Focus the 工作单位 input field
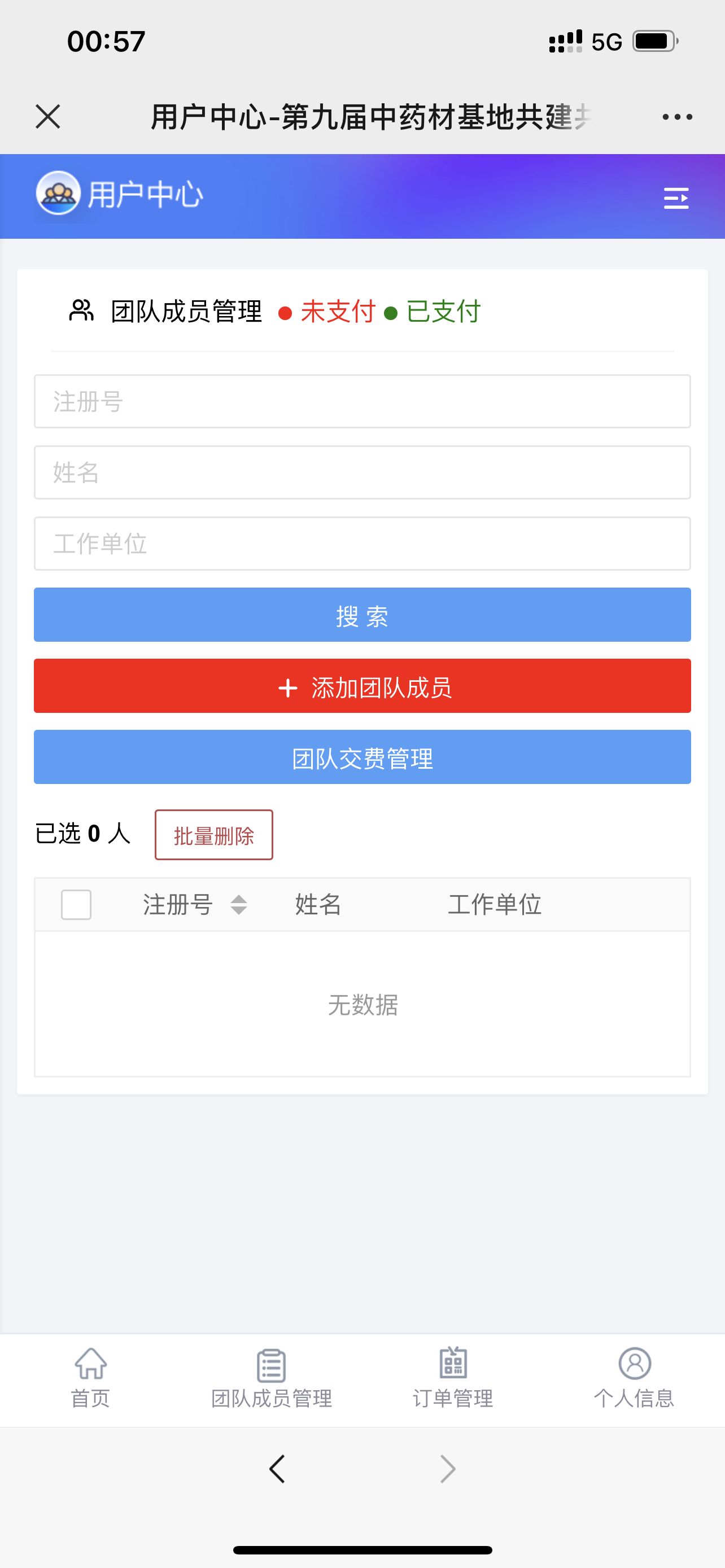The image size is (725, 1568). pyautogui.click(x=362, y=544)
